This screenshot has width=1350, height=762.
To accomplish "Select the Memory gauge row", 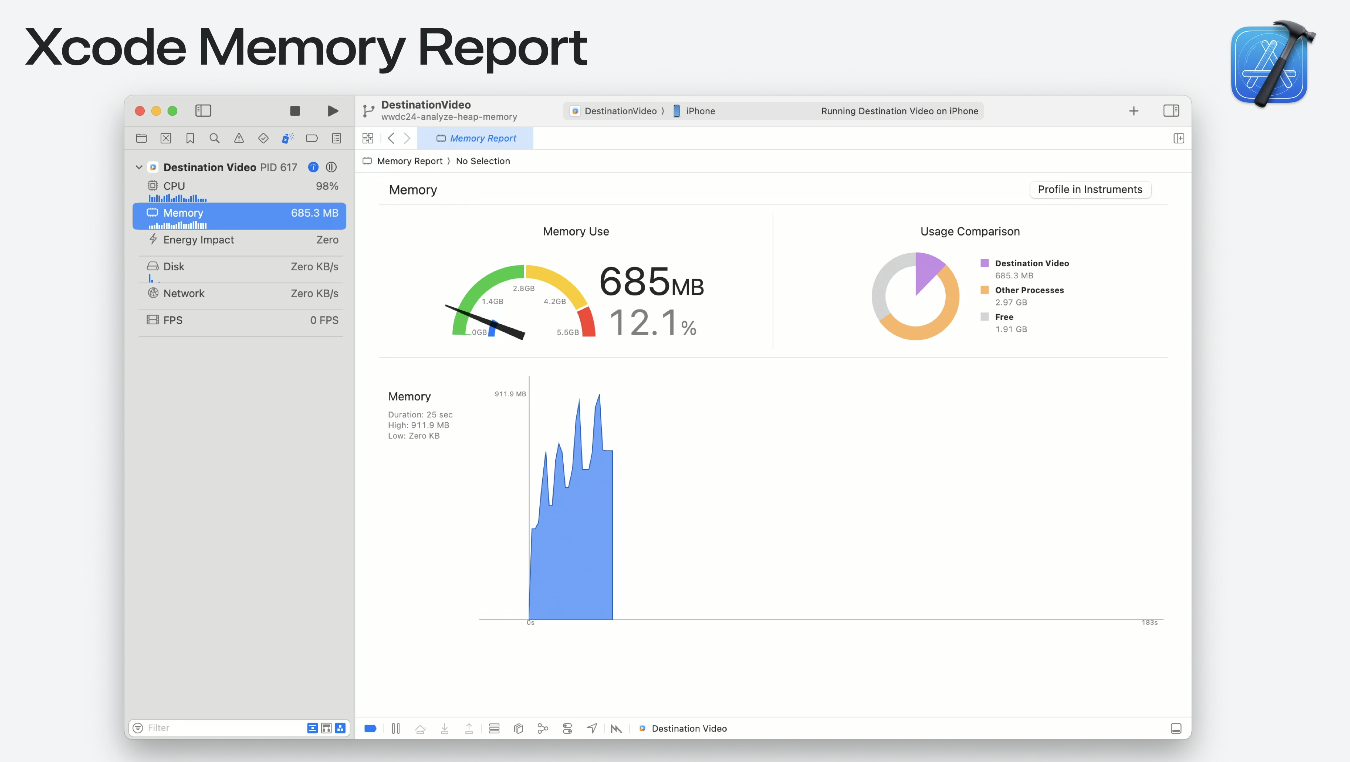I will pyautogui.click(x=239, y=216).
